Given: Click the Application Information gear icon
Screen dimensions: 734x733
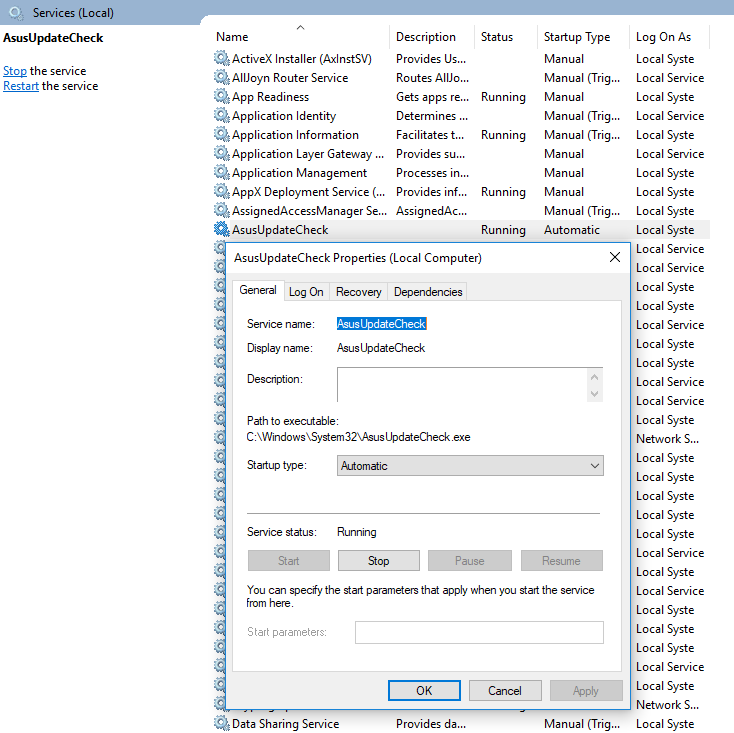Looking at the screenshot, I should 221,134.
